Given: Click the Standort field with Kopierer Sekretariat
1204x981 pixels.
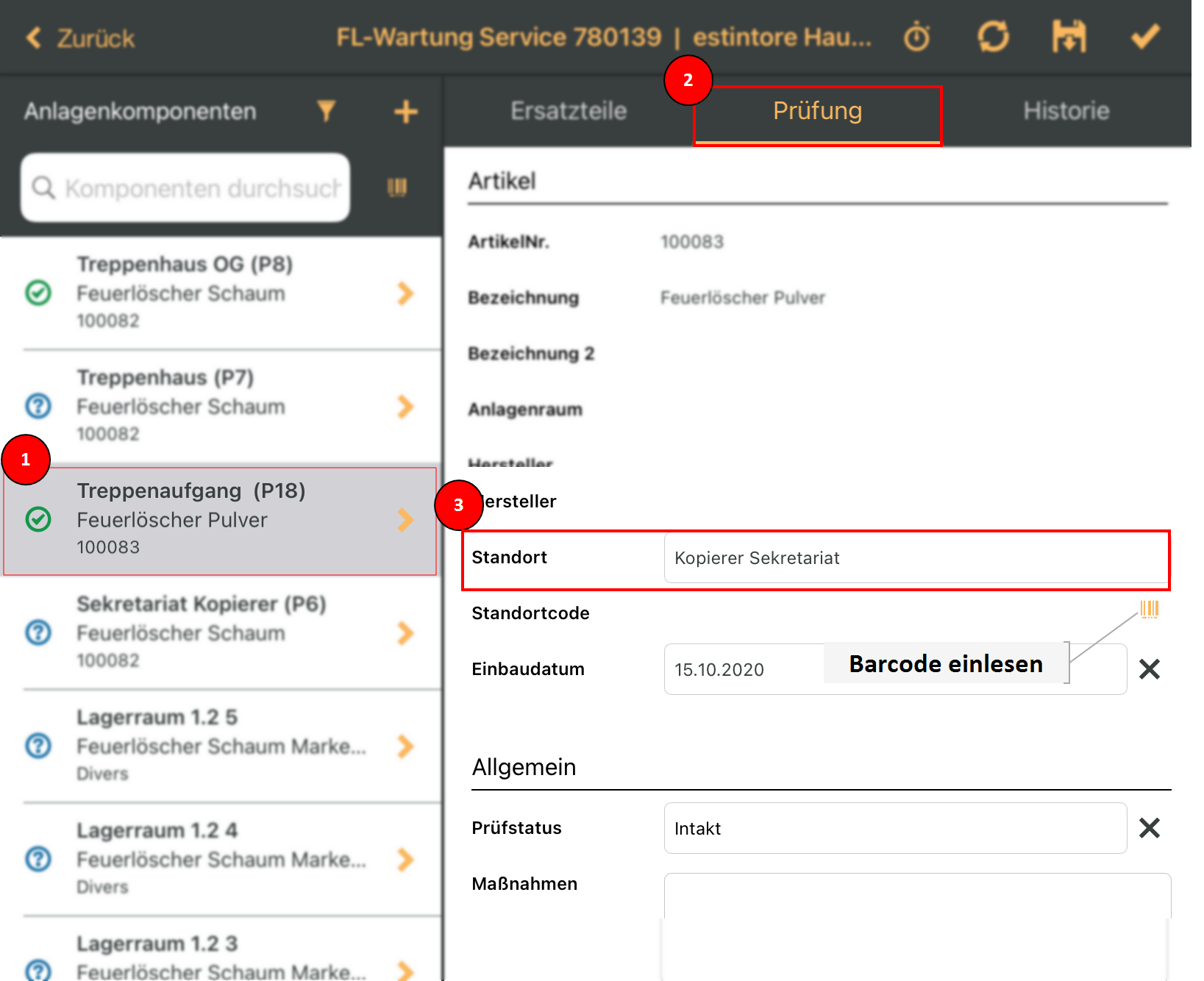Looking at the screenshot, I should (915, 558).
